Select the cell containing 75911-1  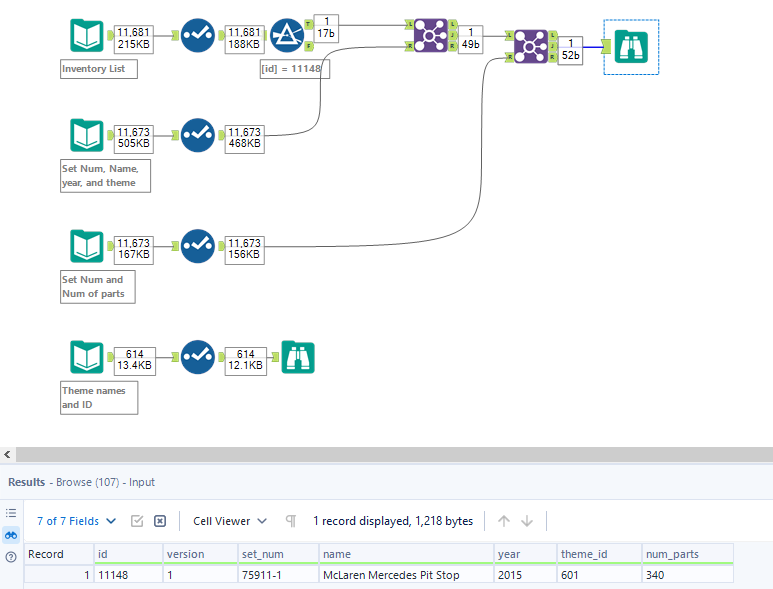(278, 575)
